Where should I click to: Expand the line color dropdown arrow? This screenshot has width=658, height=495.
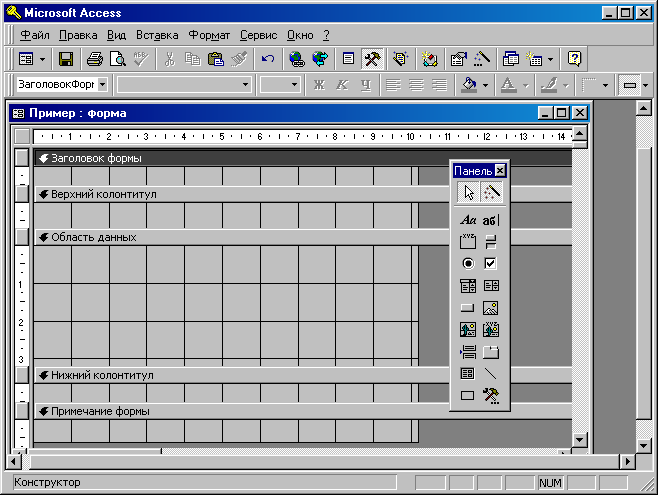coord(566,85)
